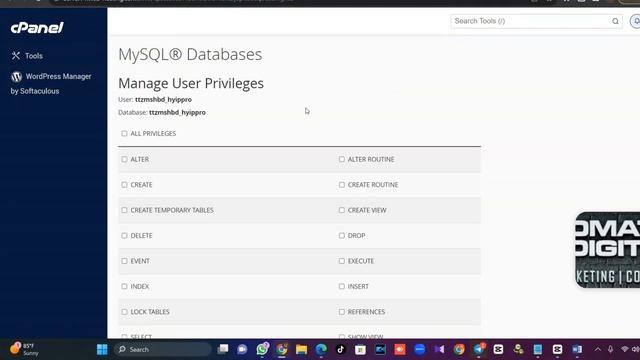Enable the CREATE VIEW checkbox
This screenshot has height=360, width=640.
tap(342, 210)
